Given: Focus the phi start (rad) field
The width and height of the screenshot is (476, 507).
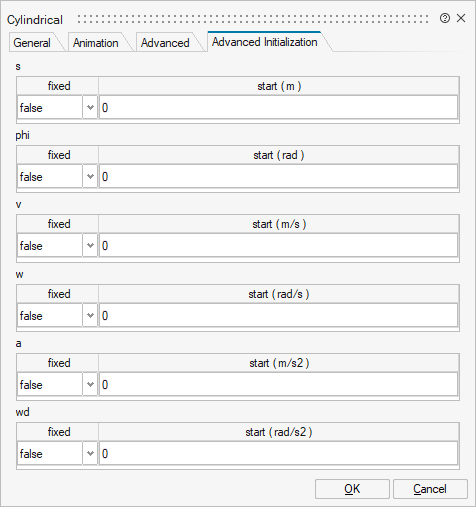Looking at the screenshot, I should click(x=279, y=176).
